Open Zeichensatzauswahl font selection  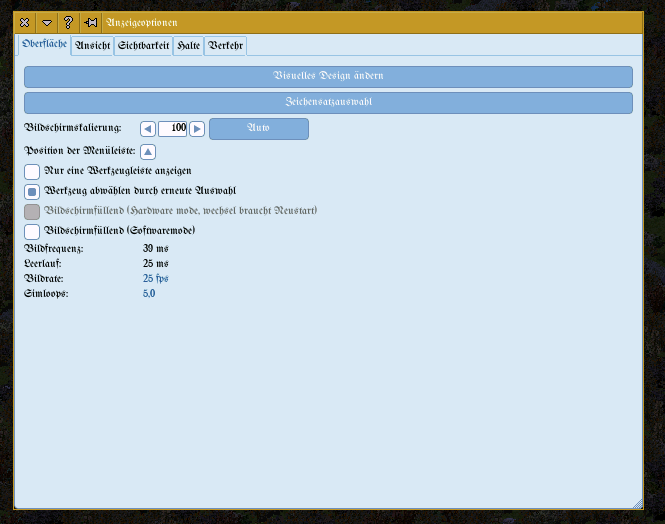(x=328, y=102)
